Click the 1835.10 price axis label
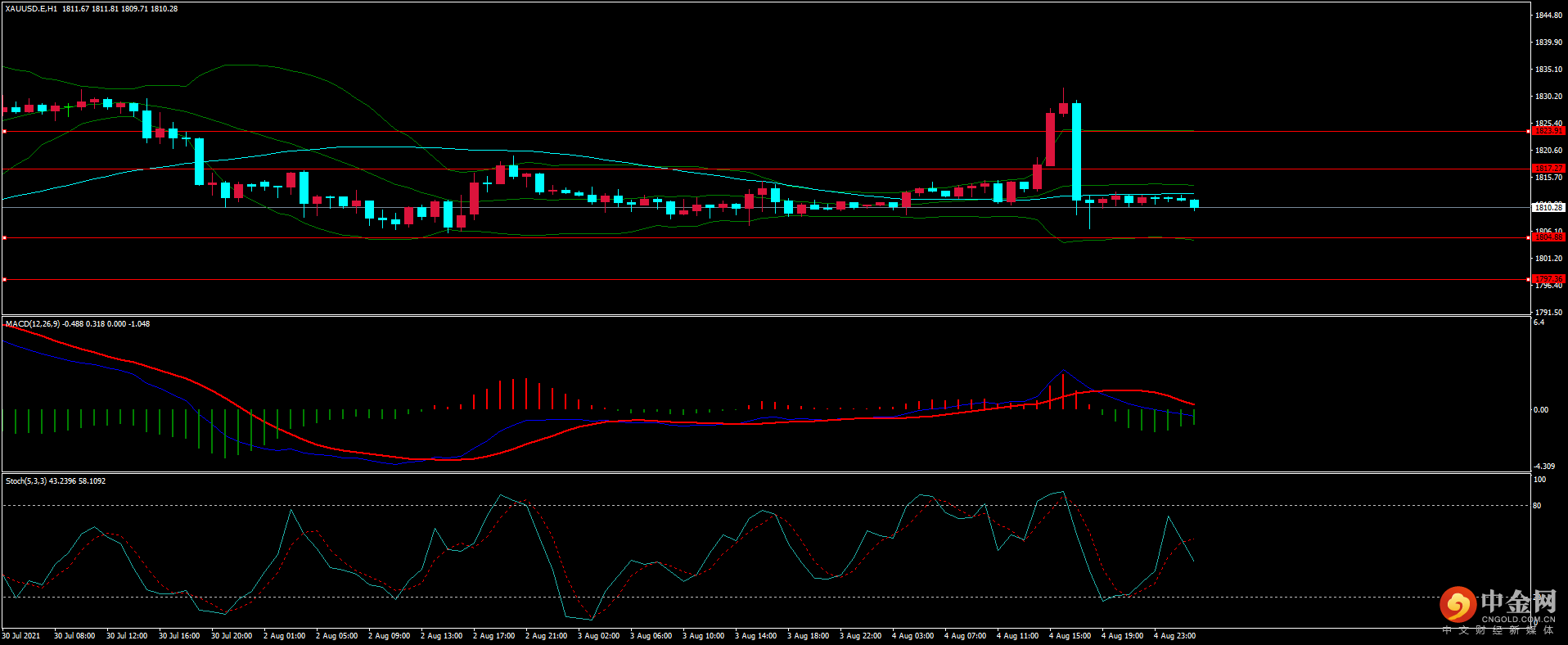This screenshot has height=645, width=1568. tap(1548, 70)
